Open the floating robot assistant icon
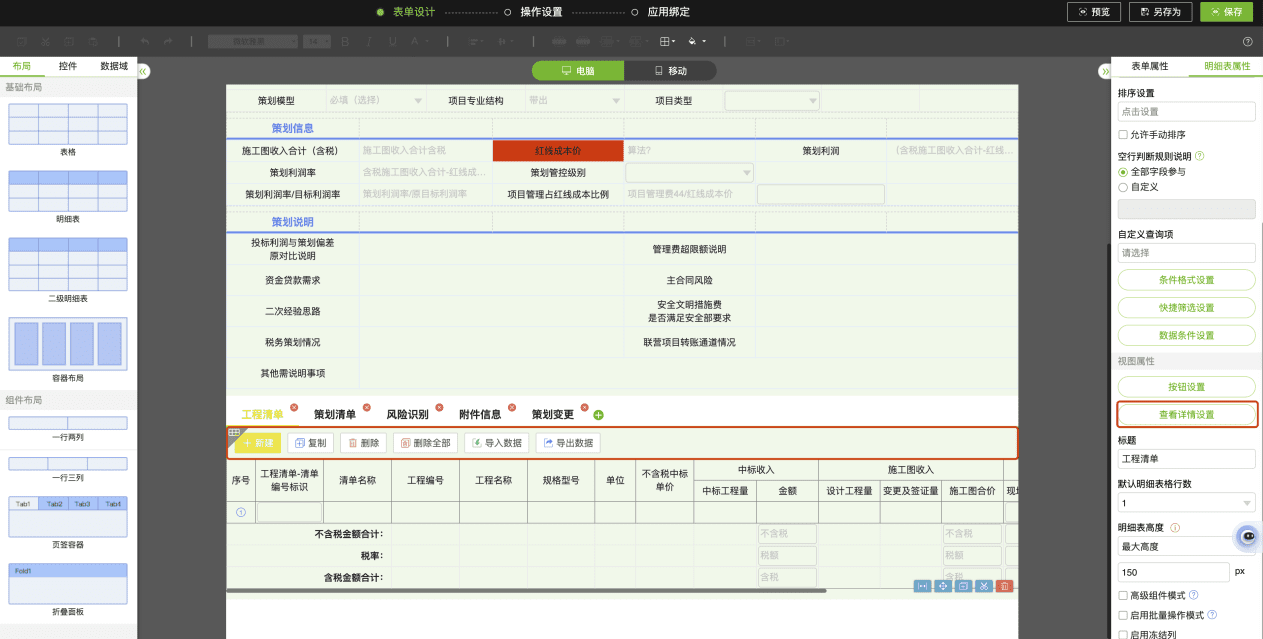The image size is (1263, 639). [x=1247, y=537]
